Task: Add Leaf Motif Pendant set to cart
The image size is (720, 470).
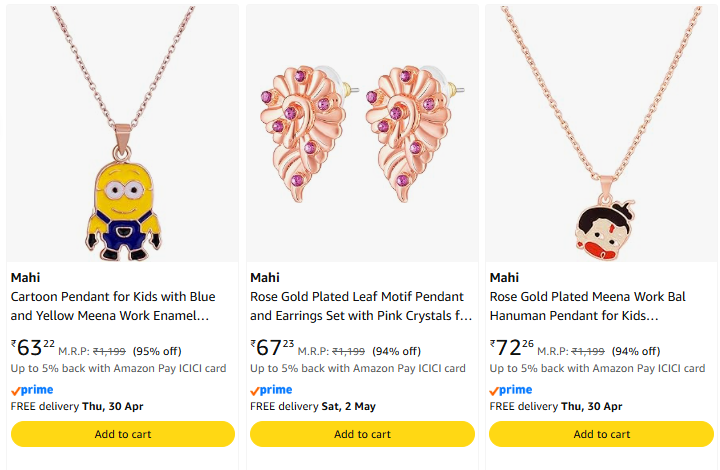Action: coord(362,434)
